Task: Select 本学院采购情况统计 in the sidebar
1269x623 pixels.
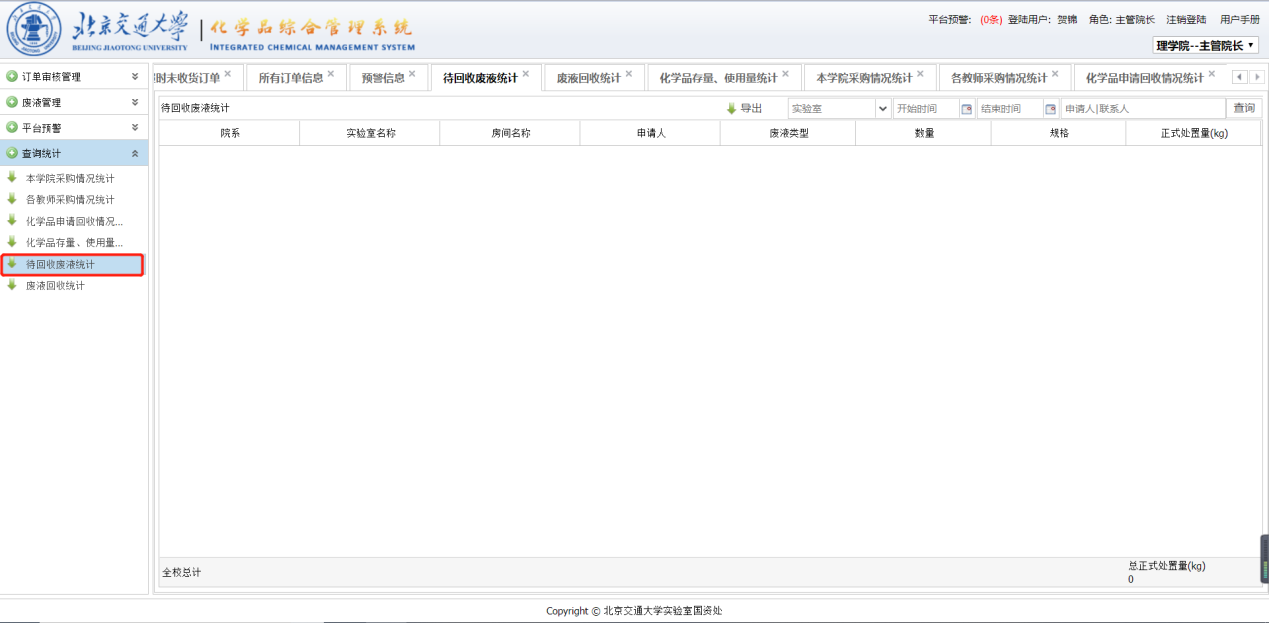Action: point(70,178)
